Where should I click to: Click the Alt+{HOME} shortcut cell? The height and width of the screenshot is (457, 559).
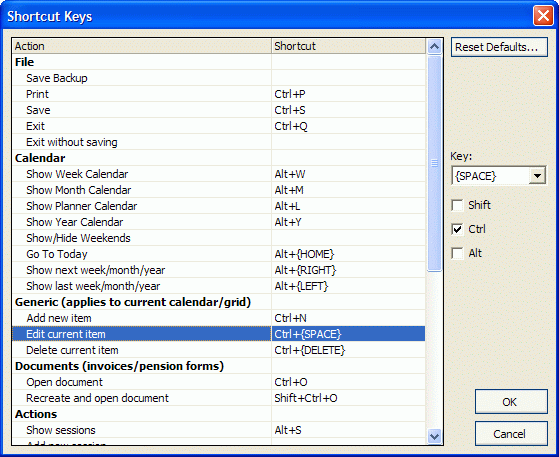pos(349,254)
